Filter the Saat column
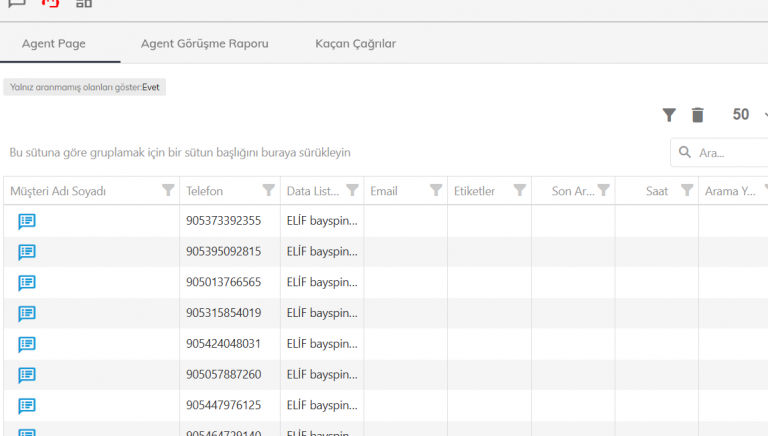The width and height of the screenshot is (768, 436). point(687,190)
